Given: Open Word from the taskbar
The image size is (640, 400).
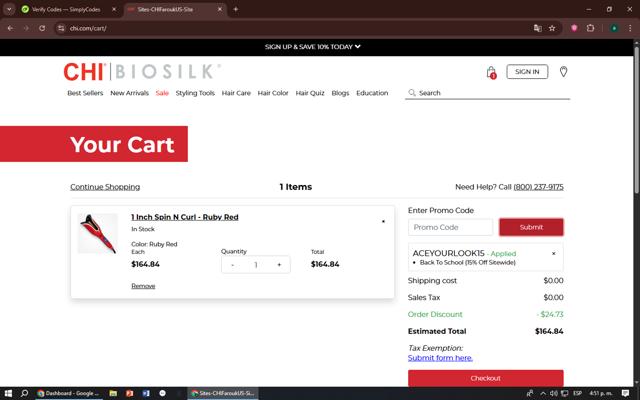Looking at the screenshot, I should pyautogui.click(x=146, y=393).
